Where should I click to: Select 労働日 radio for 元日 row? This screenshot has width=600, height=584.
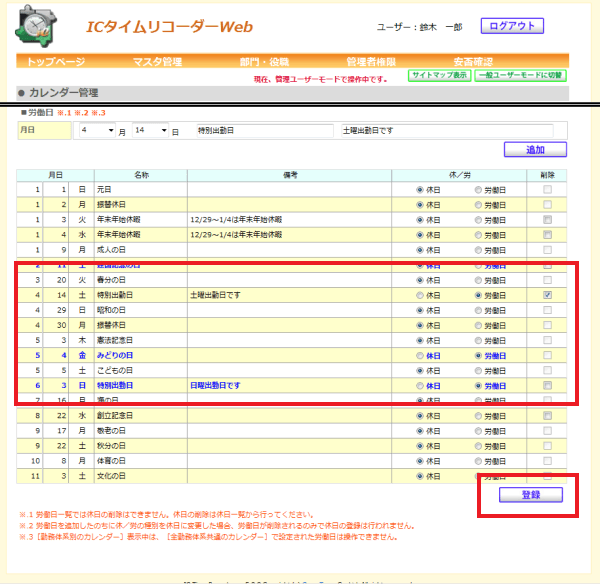point(478,190)
